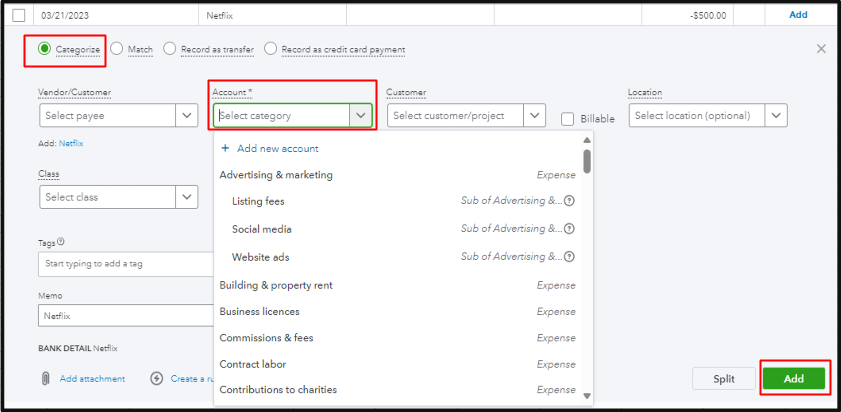841x412 pixels.
Task: Open the Select payee dropdown
Action: click(187, 116)
